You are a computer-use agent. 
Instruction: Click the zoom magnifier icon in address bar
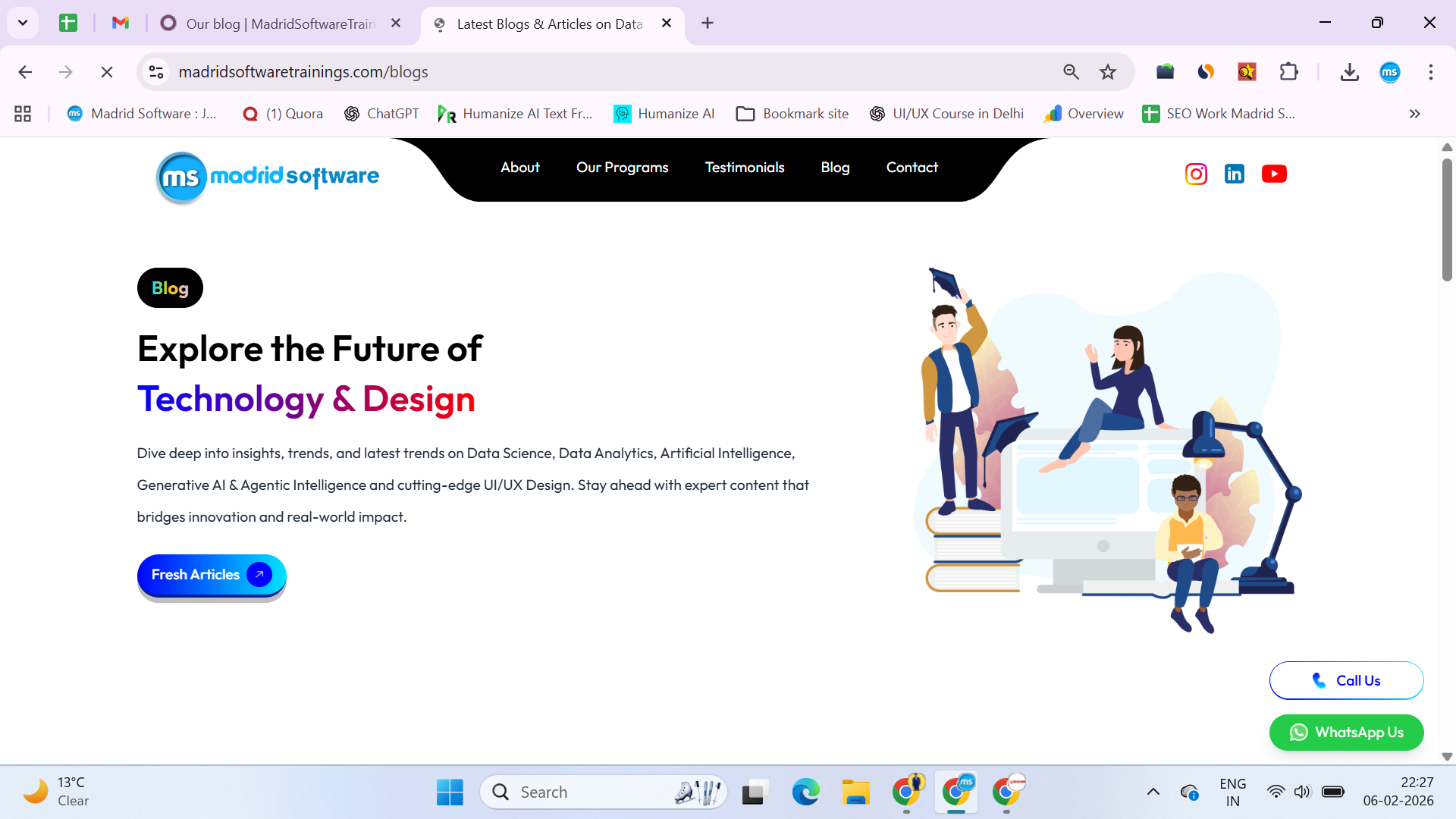1071,72
